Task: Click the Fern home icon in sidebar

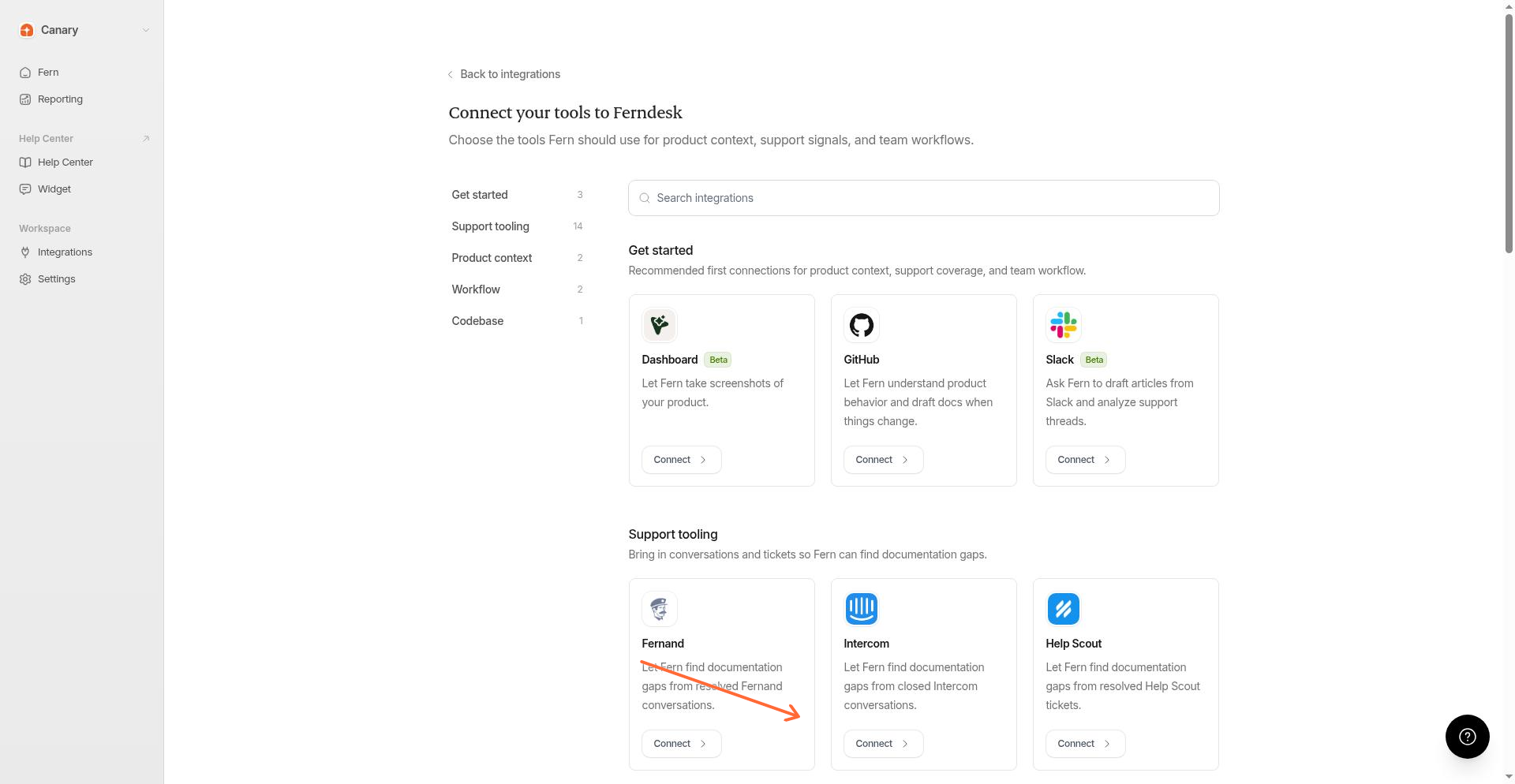Action: [x=25, y=73]
